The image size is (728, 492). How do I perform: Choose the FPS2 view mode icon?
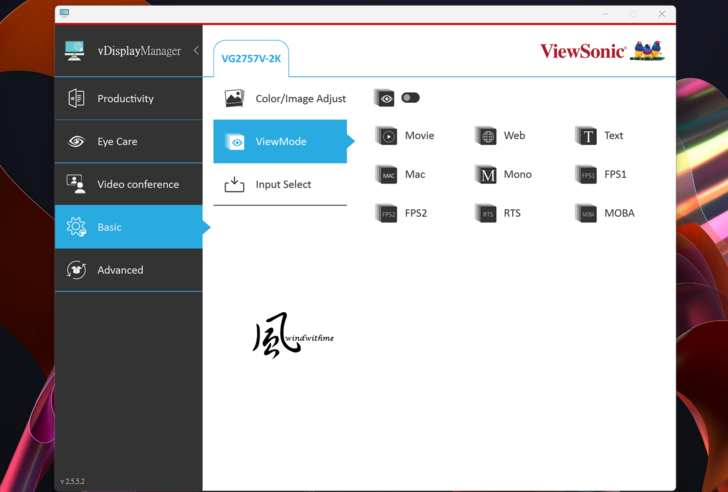point(387,213)
